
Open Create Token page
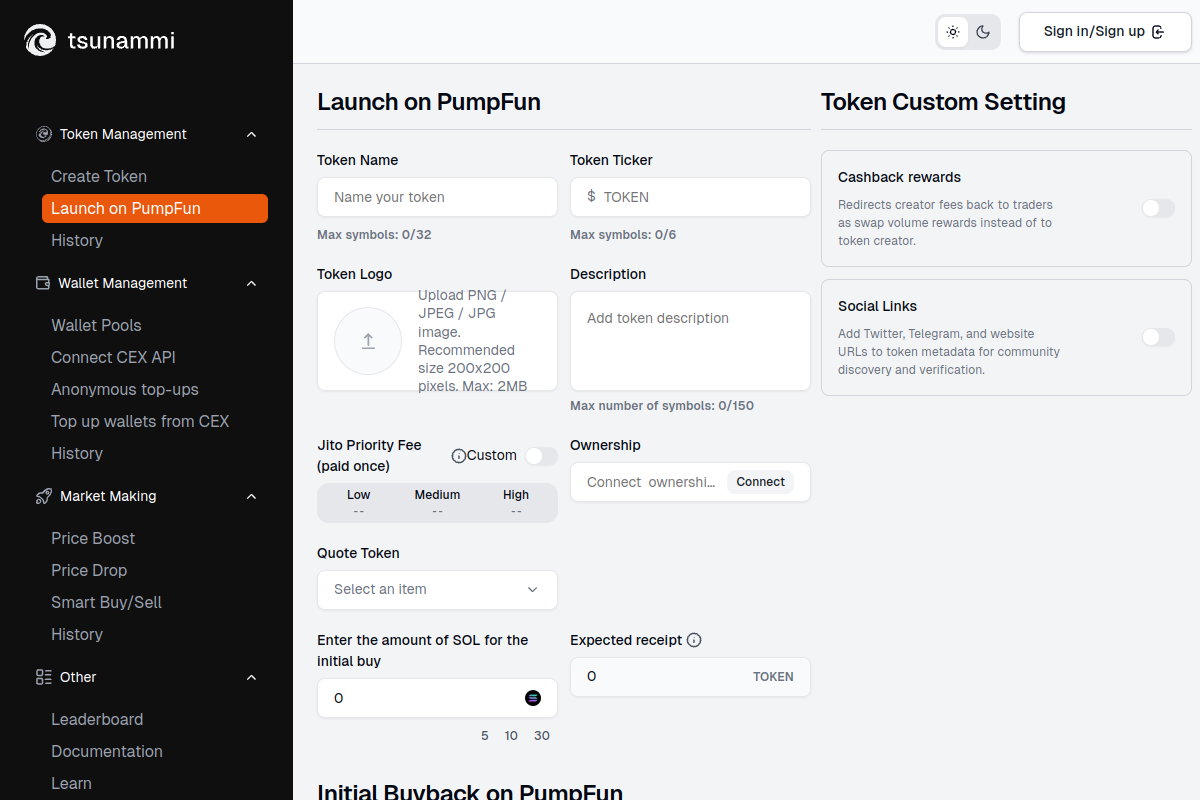click(99, 176)
